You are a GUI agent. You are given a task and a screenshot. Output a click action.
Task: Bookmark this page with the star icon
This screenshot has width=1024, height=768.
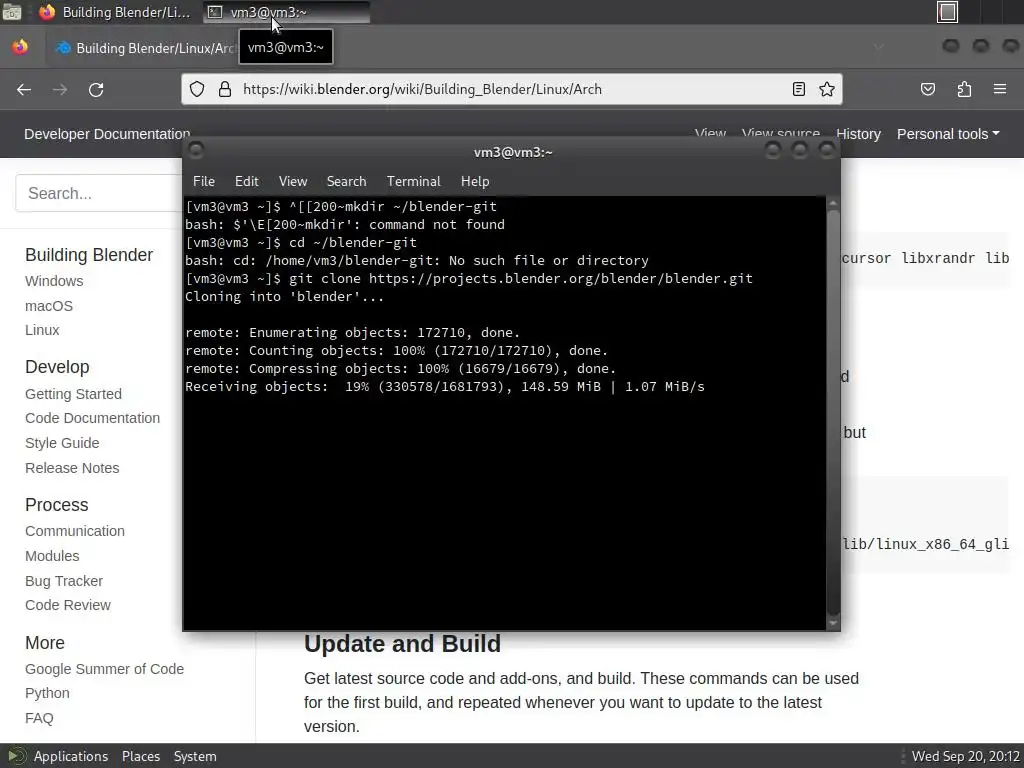pos(827,89)
